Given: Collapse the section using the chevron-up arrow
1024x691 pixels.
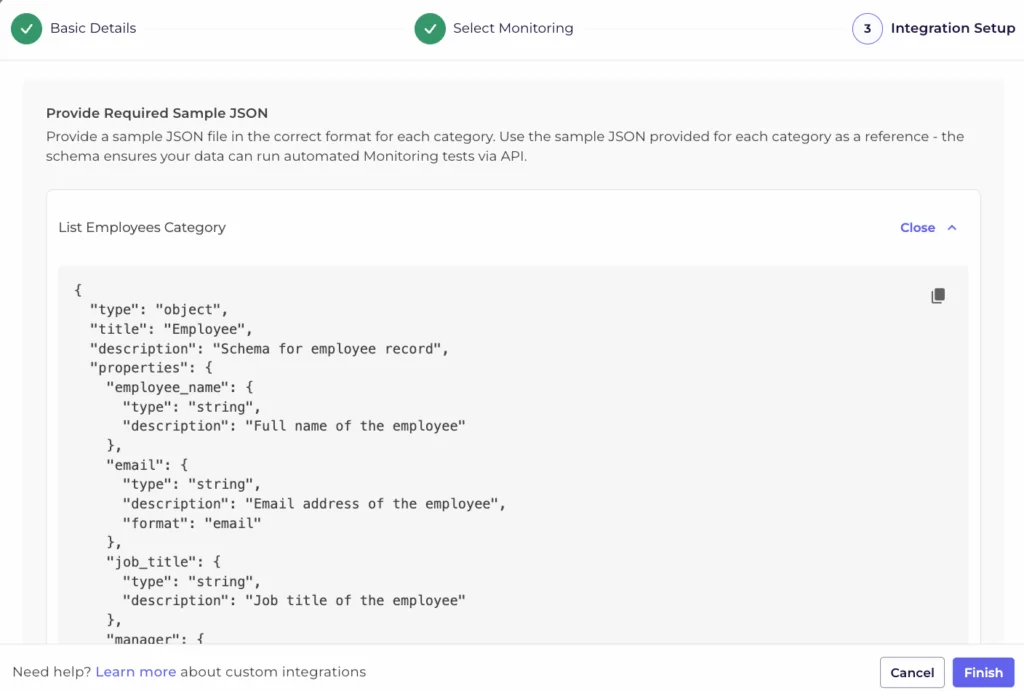Looking at the screenshot, I should click(x=952, y=228).
